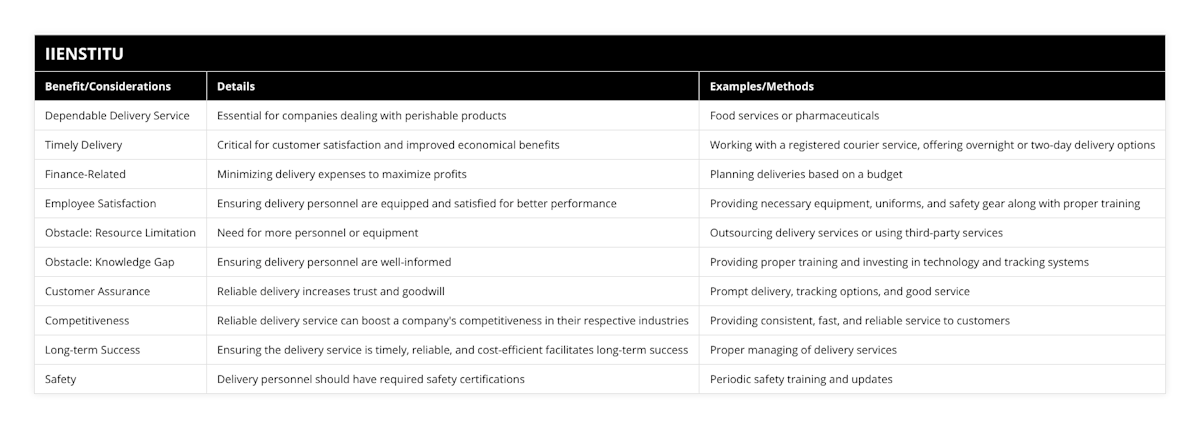The width and height of the screenshot is (1200, 428).
Task: Click Periodic safety training and updates cell
Action: pos(801,379)
